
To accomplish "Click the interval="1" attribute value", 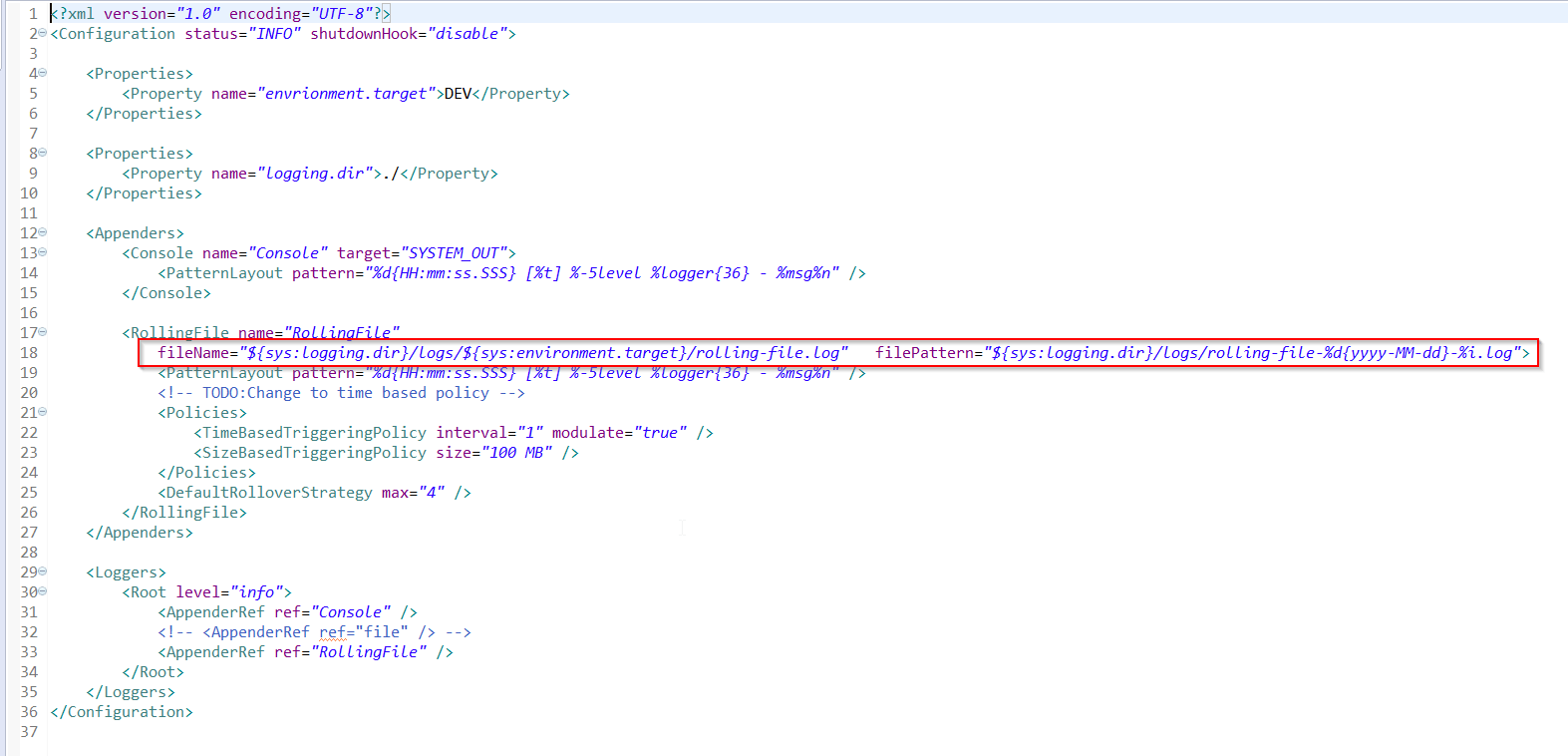I will coord(530,433).
